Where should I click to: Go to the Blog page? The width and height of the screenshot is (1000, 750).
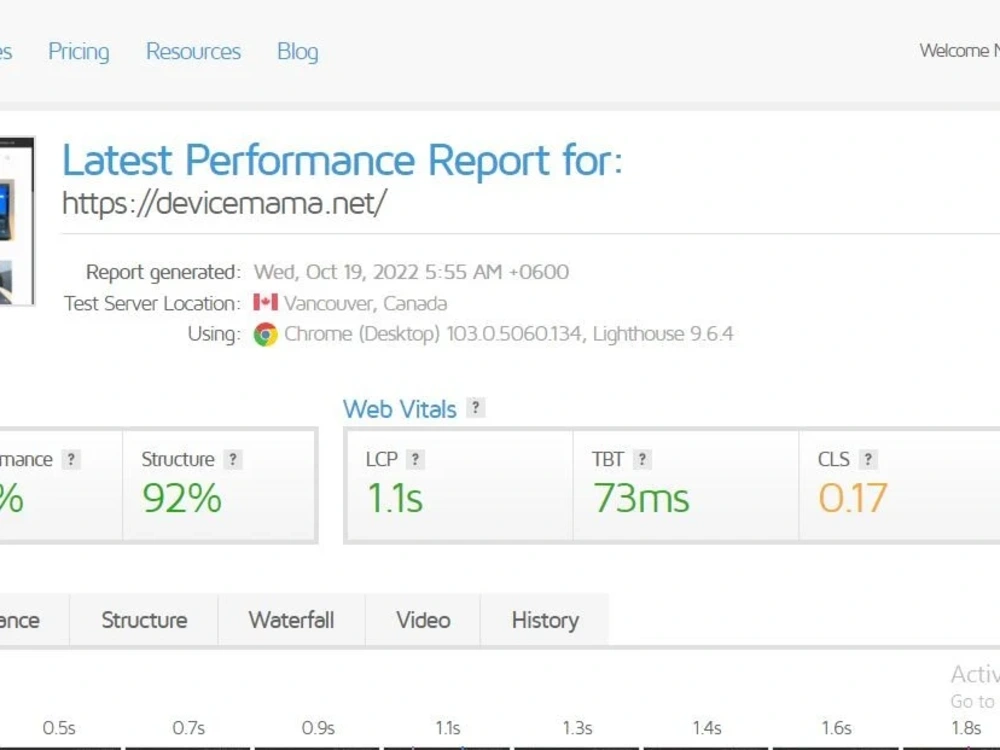click(x=297, y=52)
